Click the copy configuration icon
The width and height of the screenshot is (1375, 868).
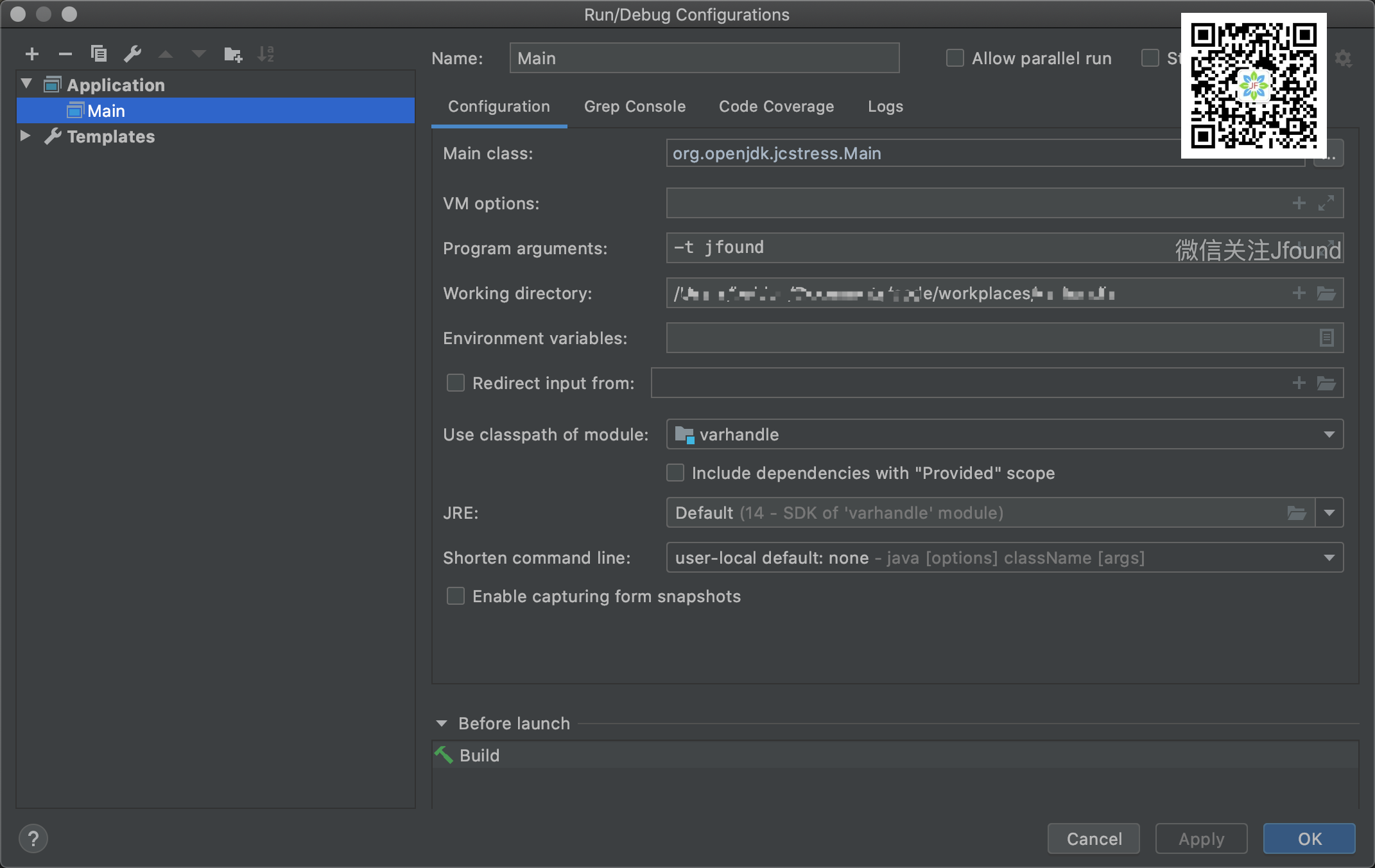[98, 54]
